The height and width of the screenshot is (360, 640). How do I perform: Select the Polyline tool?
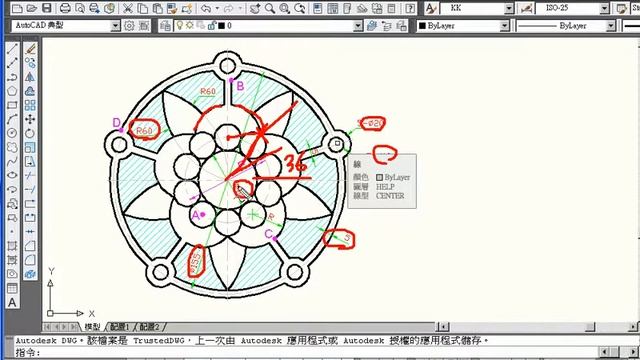(x=12, y=77)
